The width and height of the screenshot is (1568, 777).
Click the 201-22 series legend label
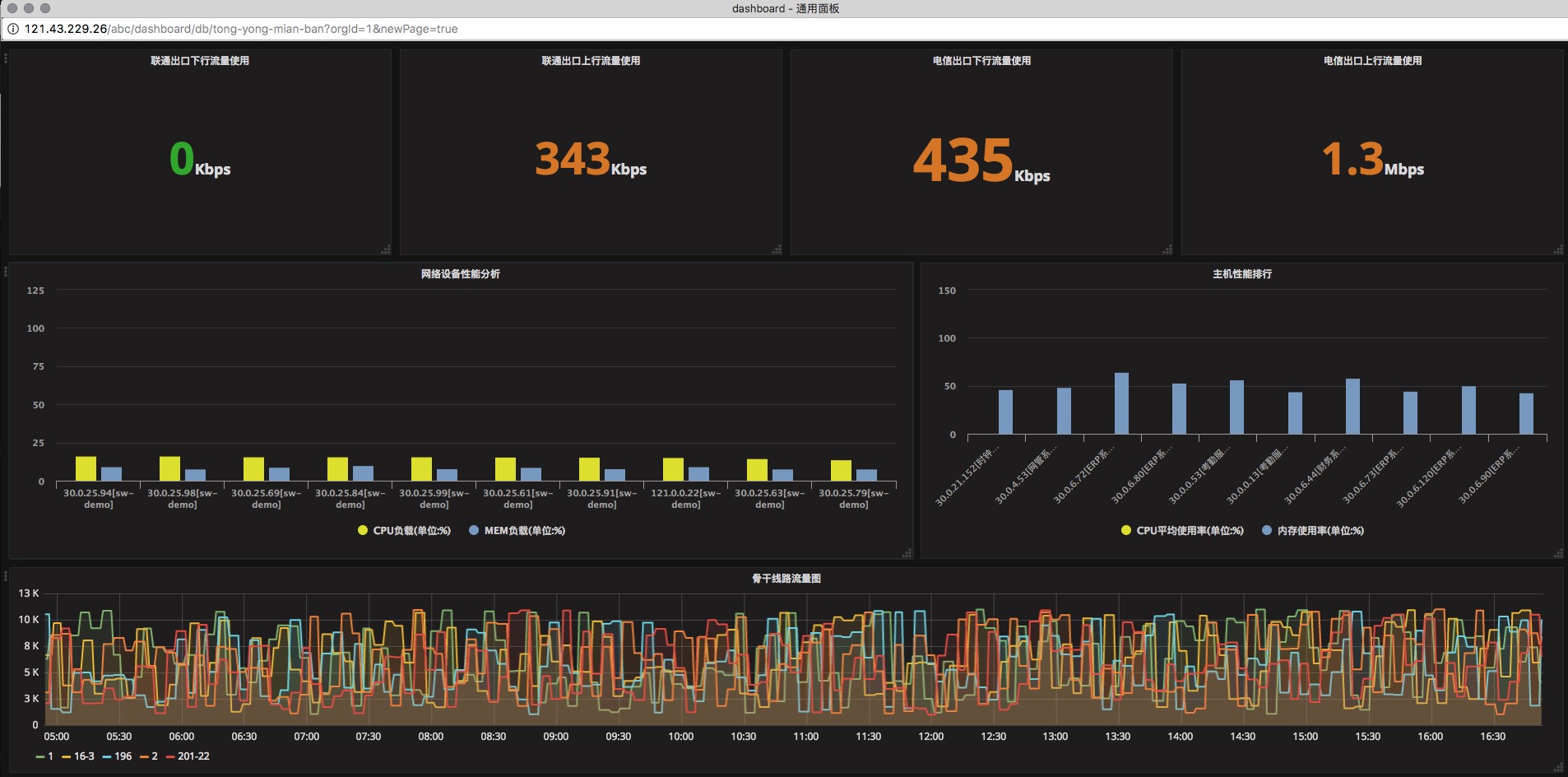click(x=193, y=756)
